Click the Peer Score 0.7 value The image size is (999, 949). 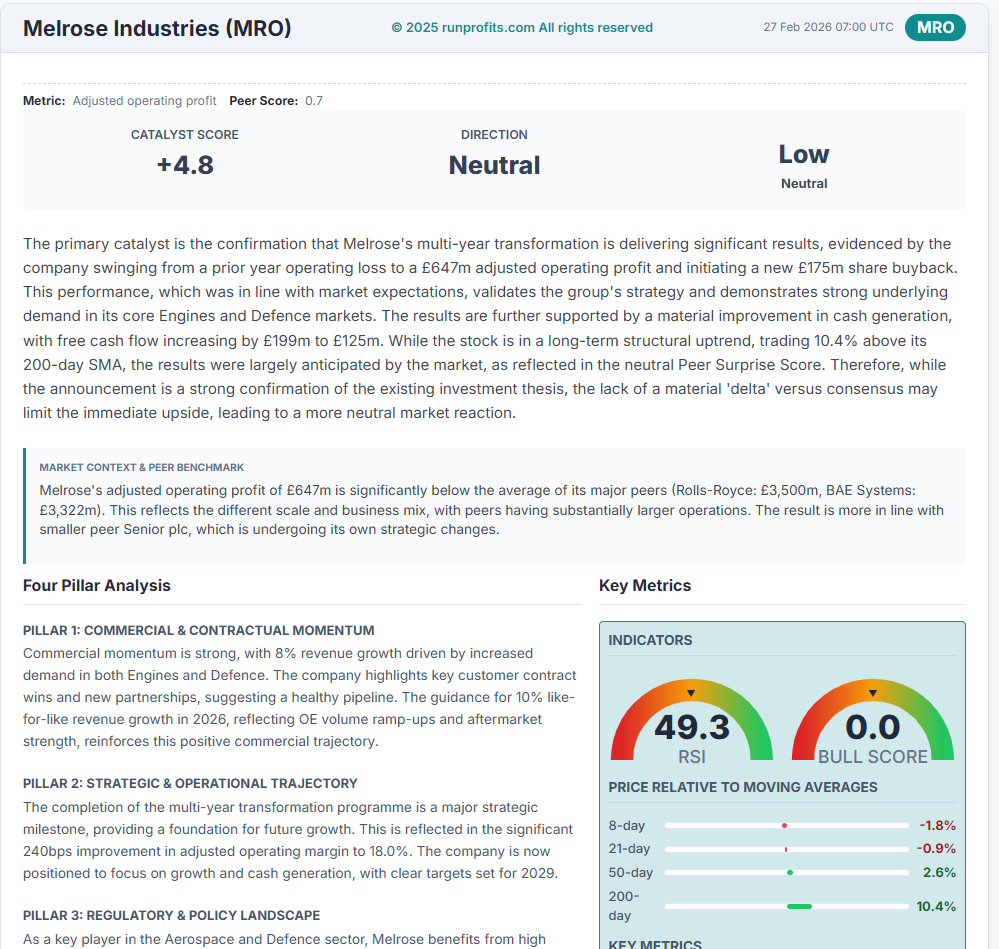[313, 101]
